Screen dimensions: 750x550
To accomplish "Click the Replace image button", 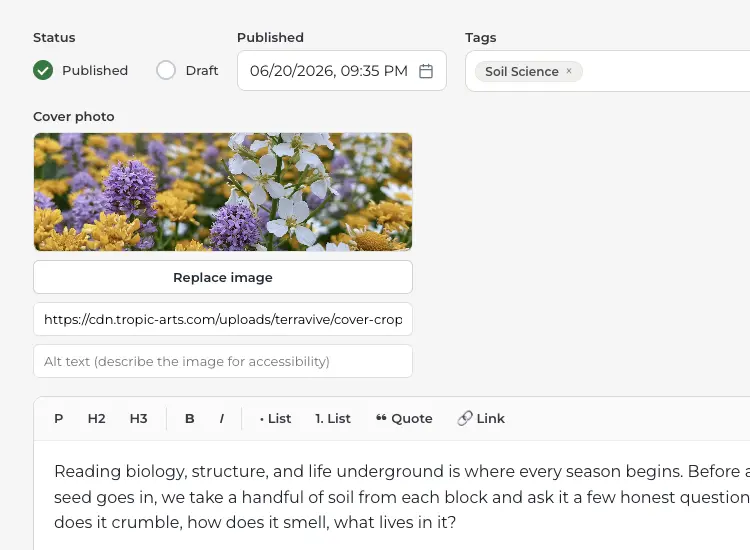I will pyautogui.click(x=223, y=277).
